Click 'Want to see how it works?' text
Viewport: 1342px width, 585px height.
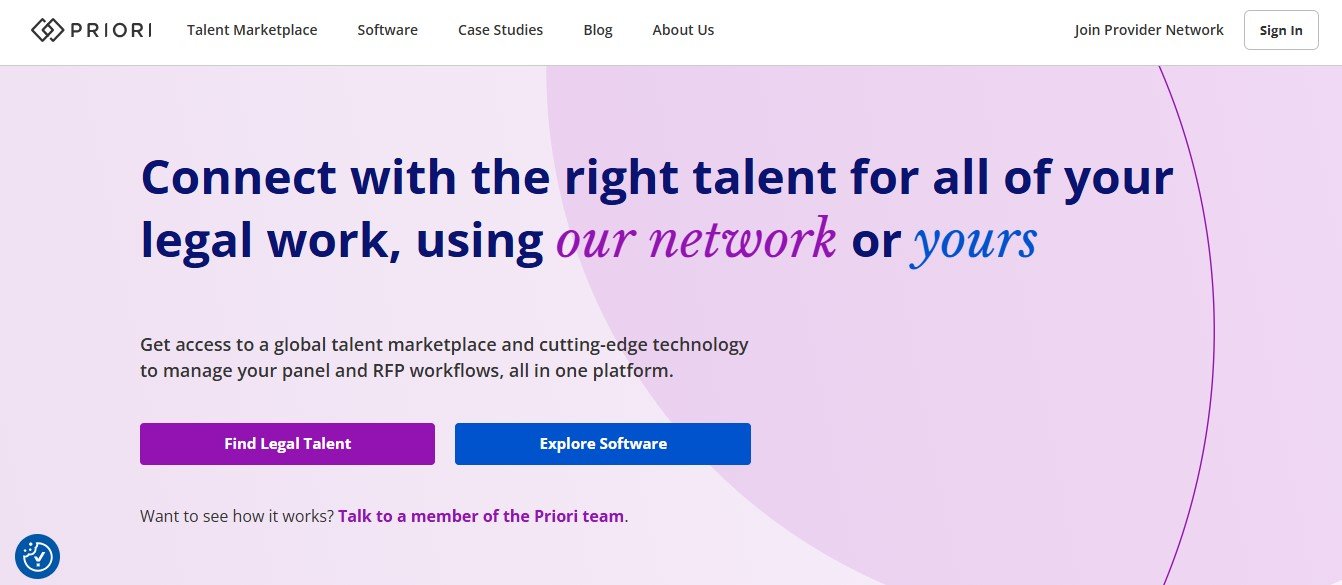[237, 516]
